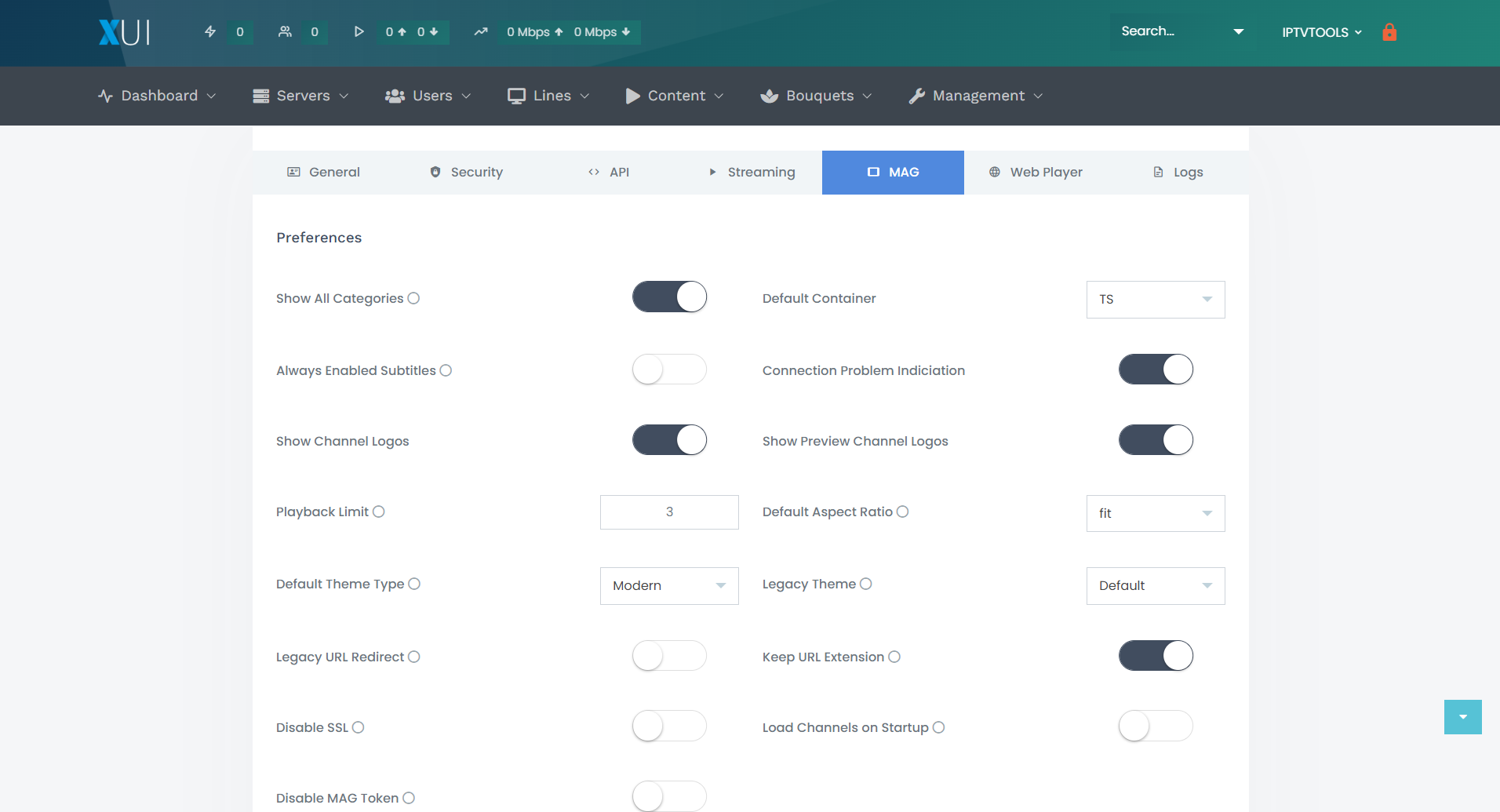1500x812 pixels.
Task: Click the Always Enabled Subtitles info icon
Action: (x=446, y=370)
